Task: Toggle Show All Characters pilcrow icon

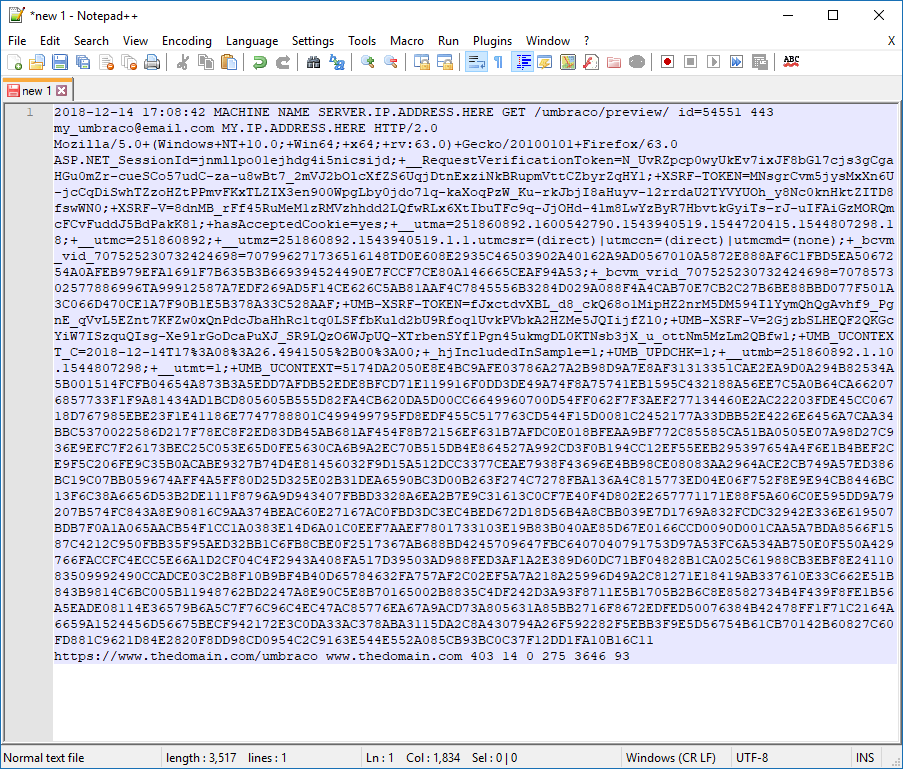Action: [x=499, y=62]
